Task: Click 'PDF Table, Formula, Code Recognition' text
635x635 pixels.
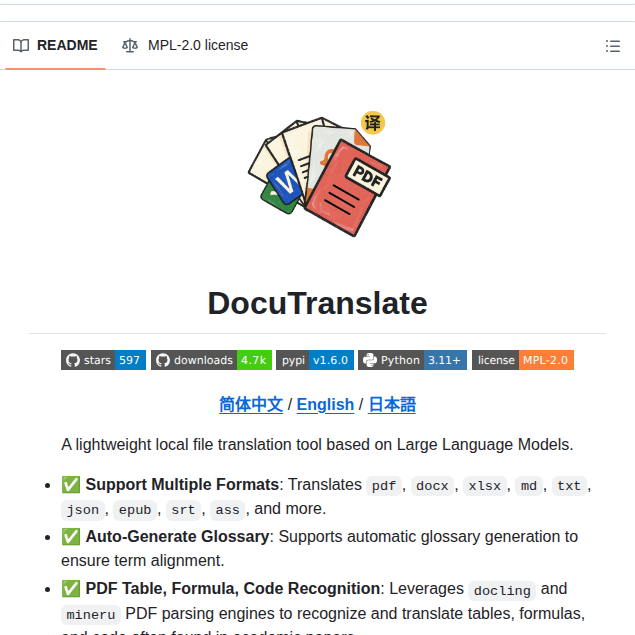Action: 233,589
